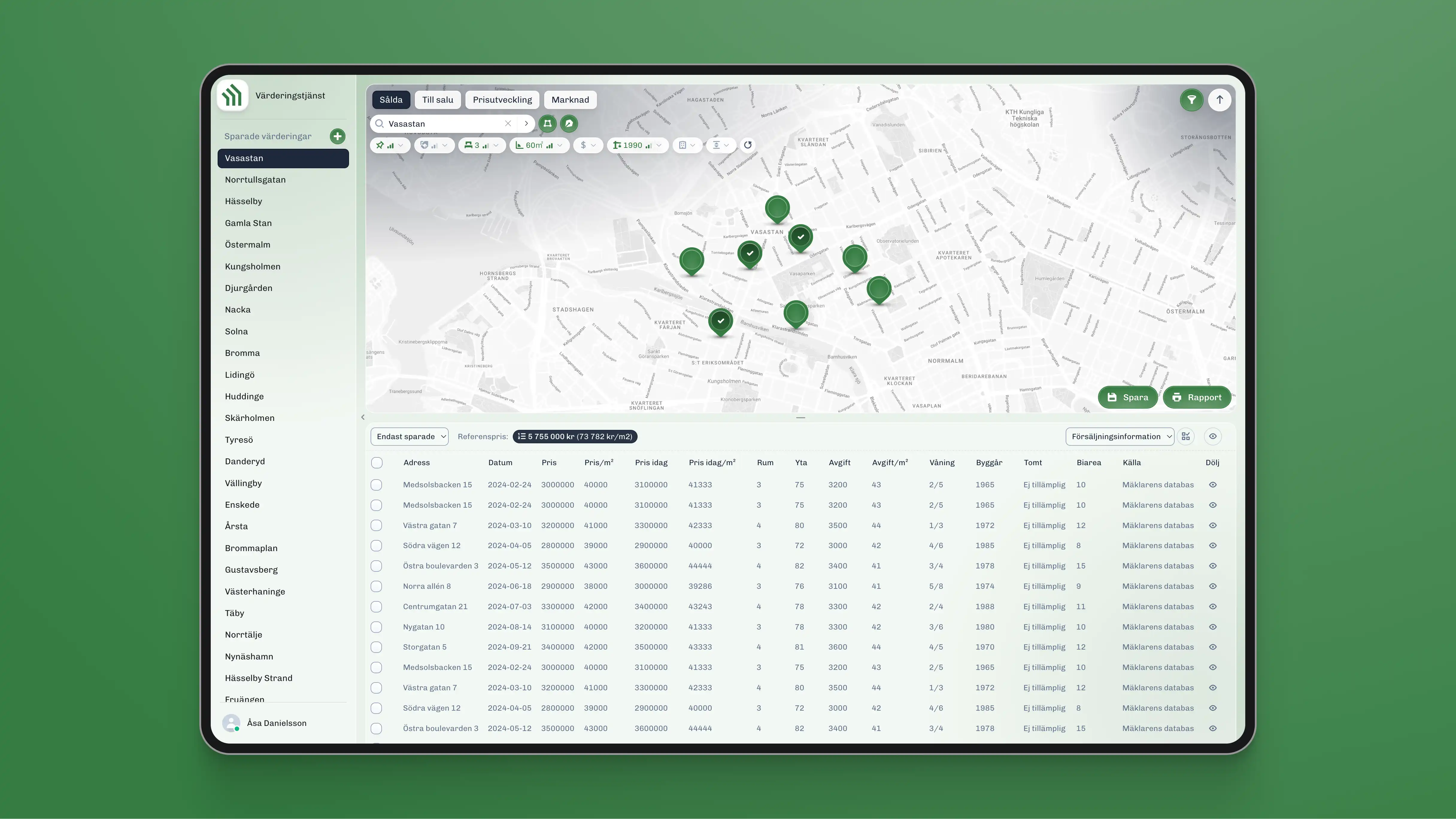Select Kungsholmen in saved valuations list
This screenshot has width=1456, height=819.
253,267
